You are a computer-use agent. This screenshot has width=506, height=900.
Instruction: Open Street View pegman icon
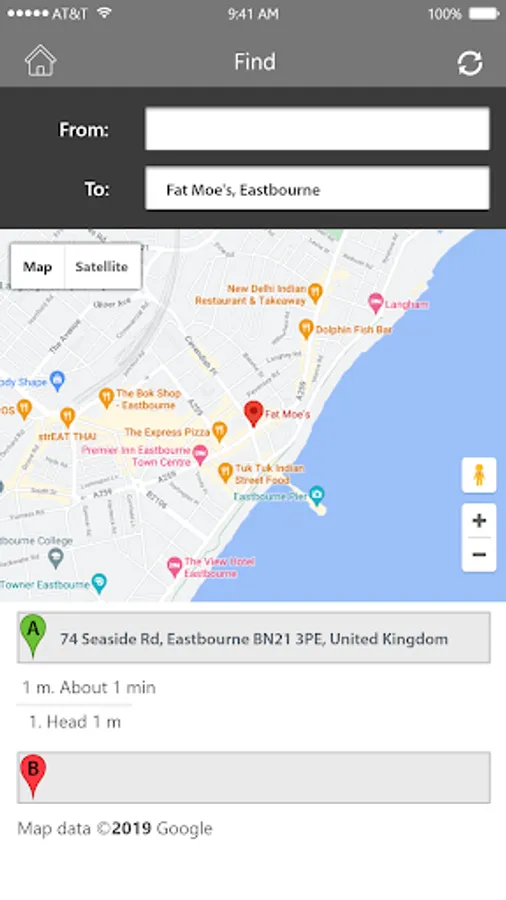pos(479,475)
